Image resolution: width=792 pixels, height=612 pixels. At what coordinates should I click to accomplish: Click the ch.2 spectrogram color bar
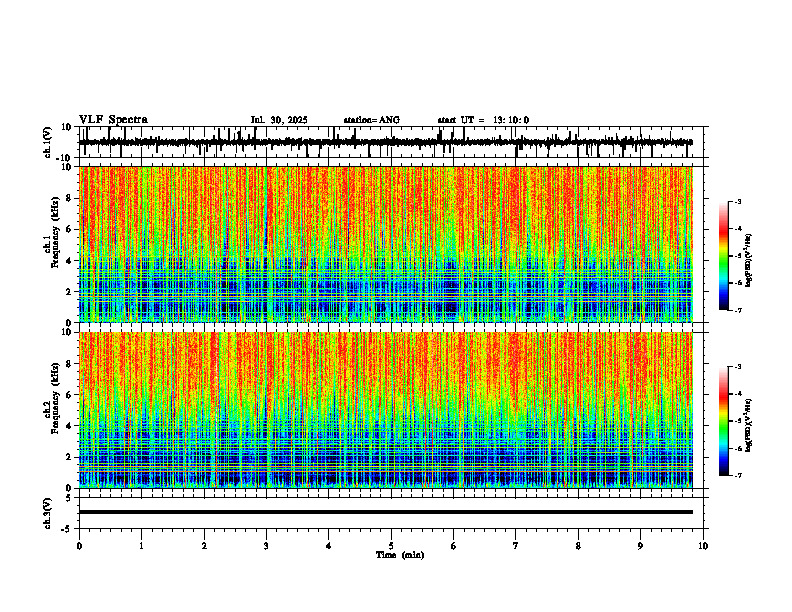tap(723, 421)
